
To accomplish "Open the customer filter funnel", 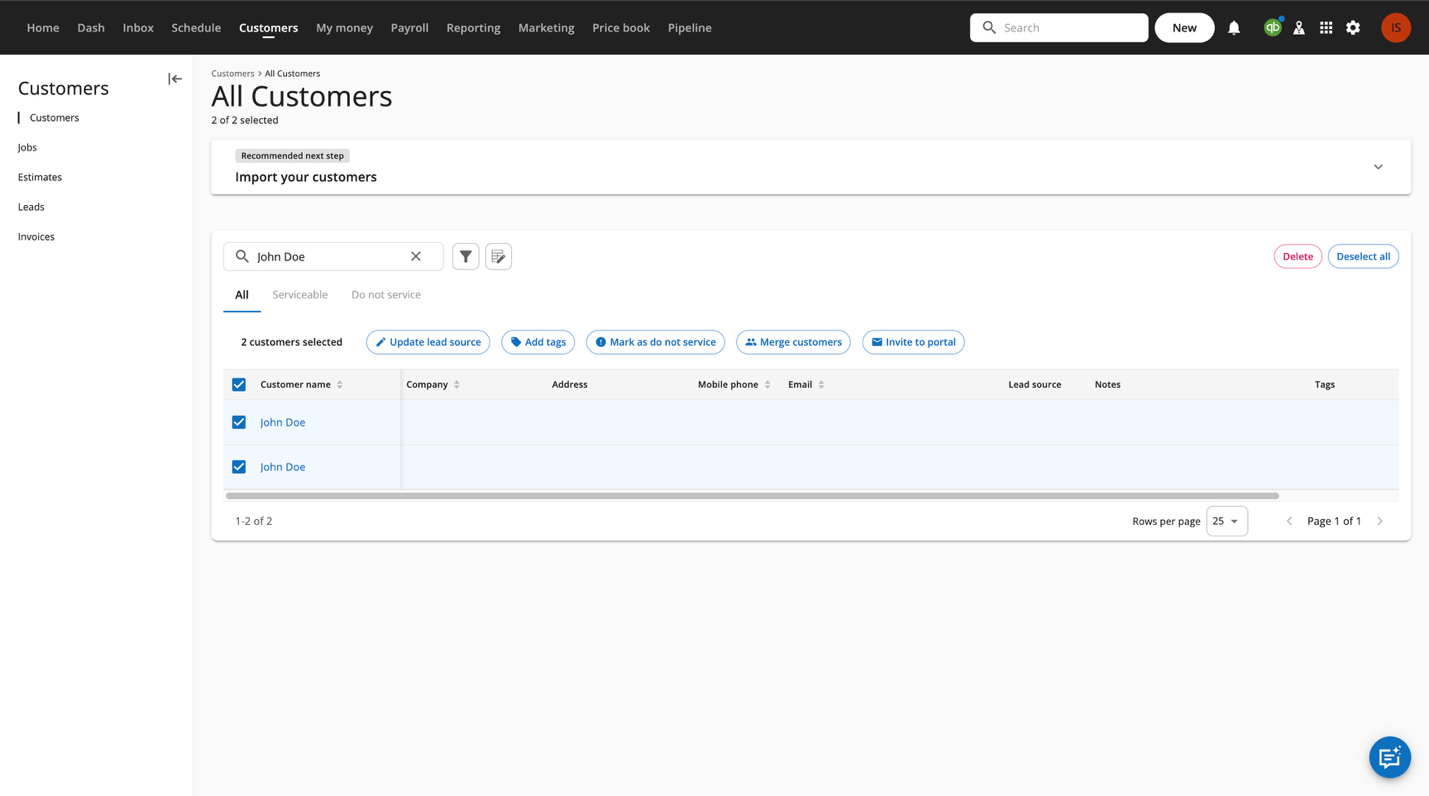I will click(466, 257).
